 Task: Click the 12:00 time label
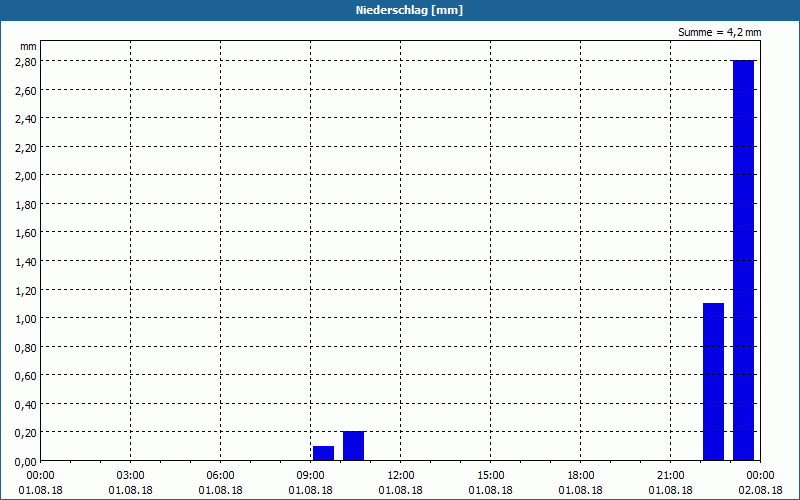coord(401,476)
